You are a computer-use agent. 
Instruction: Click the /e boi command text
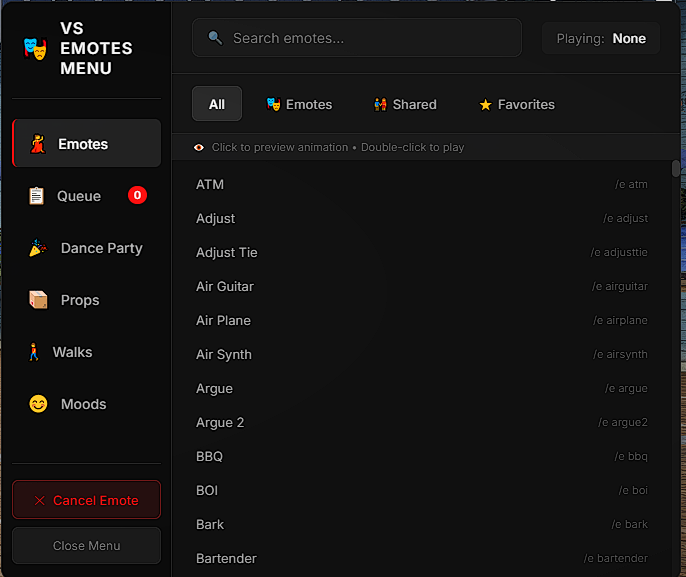[633, 490]
